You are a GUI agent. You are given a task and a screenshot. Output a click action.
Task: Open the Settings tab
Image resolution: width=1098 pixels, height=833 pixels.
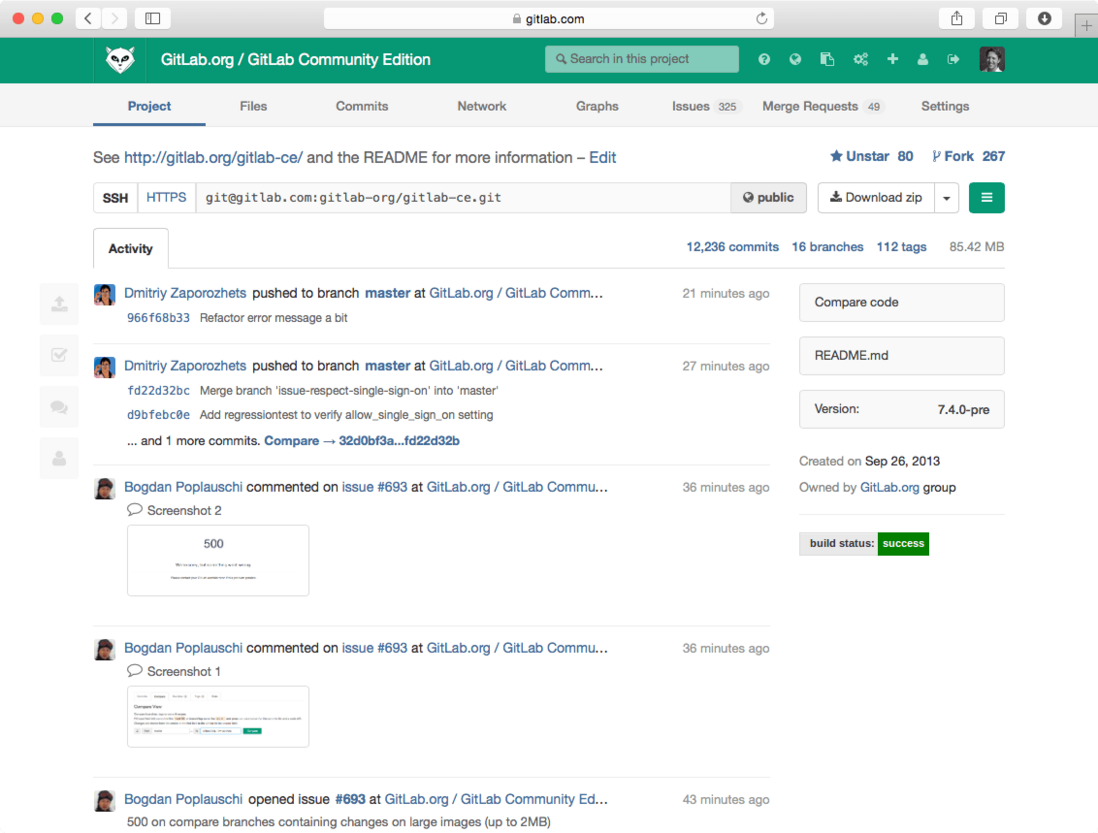click(945, 106)
